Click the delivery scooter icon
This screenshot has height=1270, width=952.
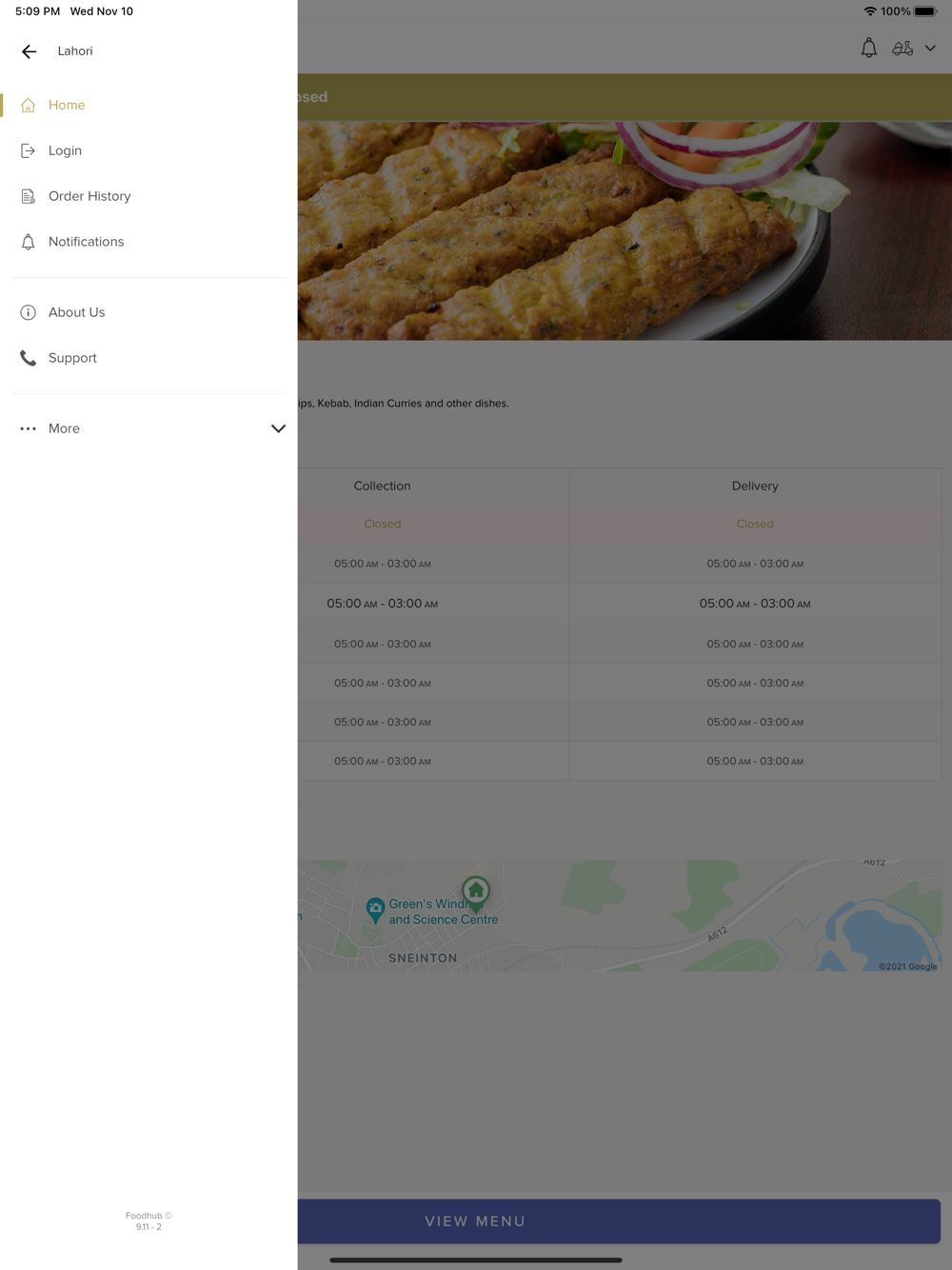902,48
